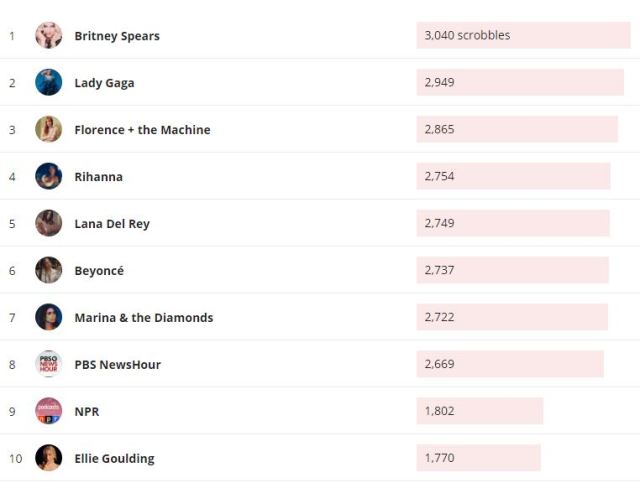Open Lady Gaga avatar thumbnail
This screenshot has height=488, width=640.
coord(48,83)
